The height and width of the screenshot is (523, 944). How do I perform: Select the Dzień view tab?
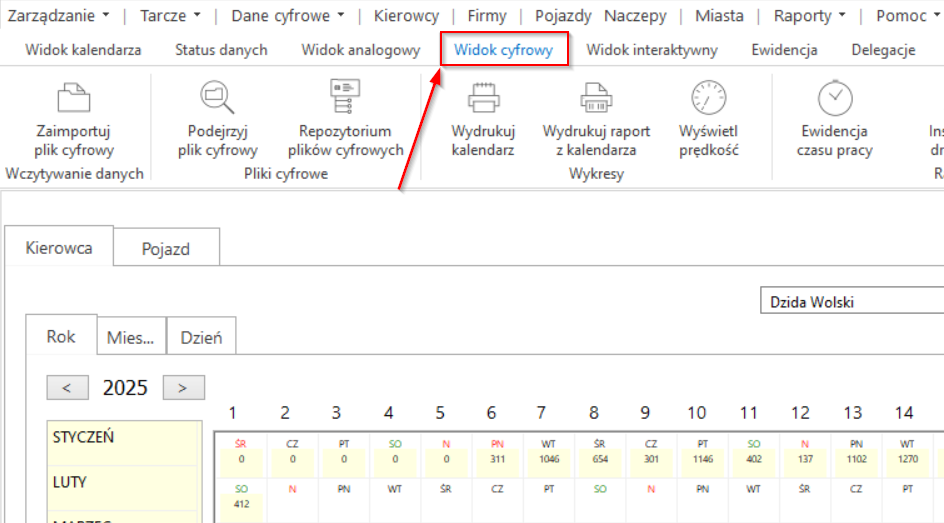tap(201, 337)
